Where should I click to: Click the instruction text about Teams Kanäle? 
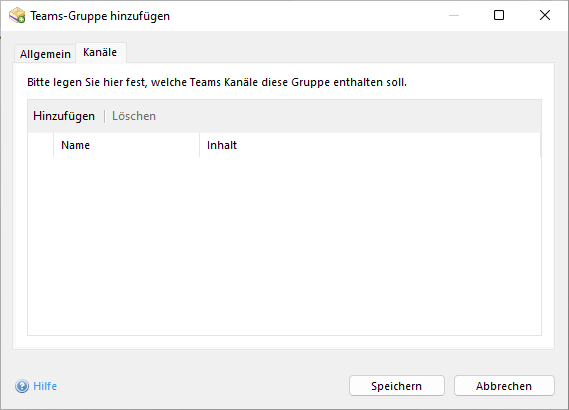pos(217,82)
